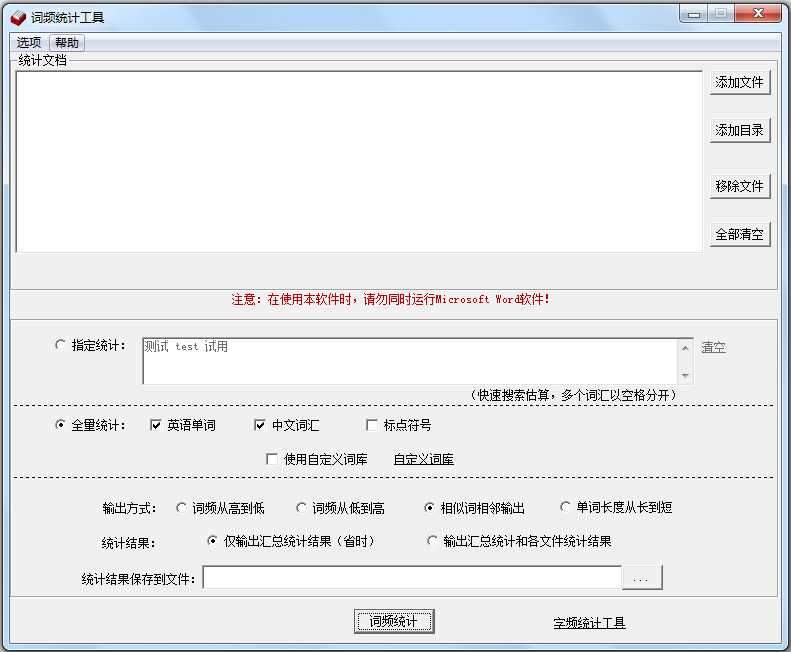Click the 快速搜索估算 hint text

coord(573,395)
